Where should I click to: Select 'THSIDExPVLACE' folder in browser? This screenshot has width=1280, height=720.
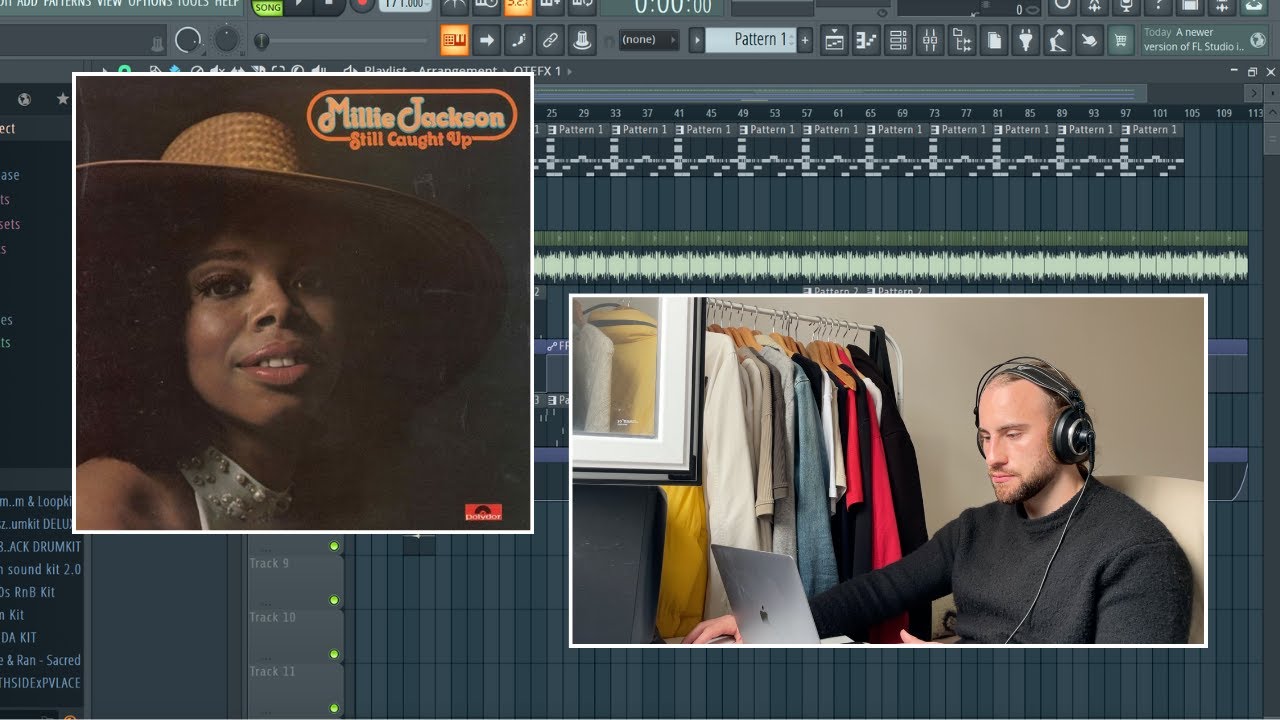[41, 683]
